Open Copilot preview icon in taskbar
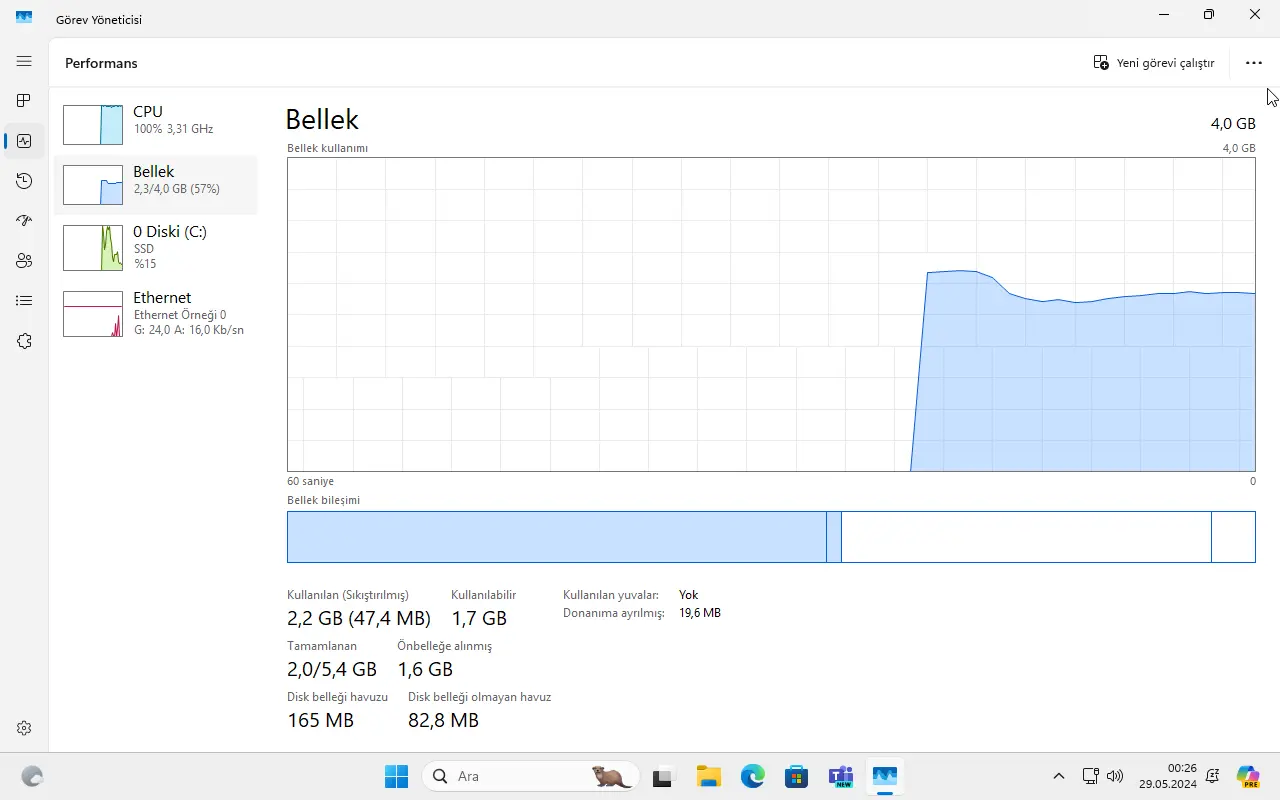This screenshot has height=800, width=1280. 1248,776
